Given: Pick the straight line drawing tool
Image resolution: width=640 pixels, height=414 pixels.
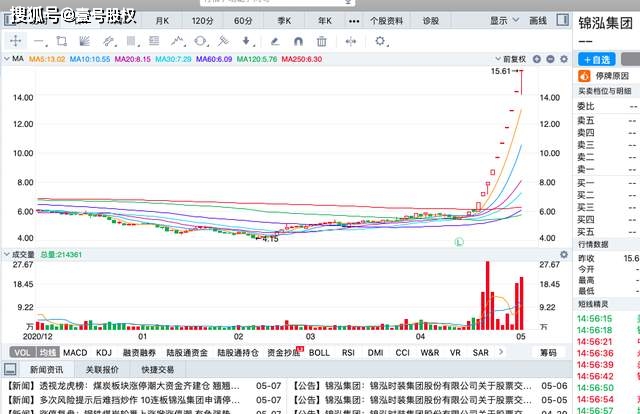Looking at the screenshot, I should coord(39,41).
